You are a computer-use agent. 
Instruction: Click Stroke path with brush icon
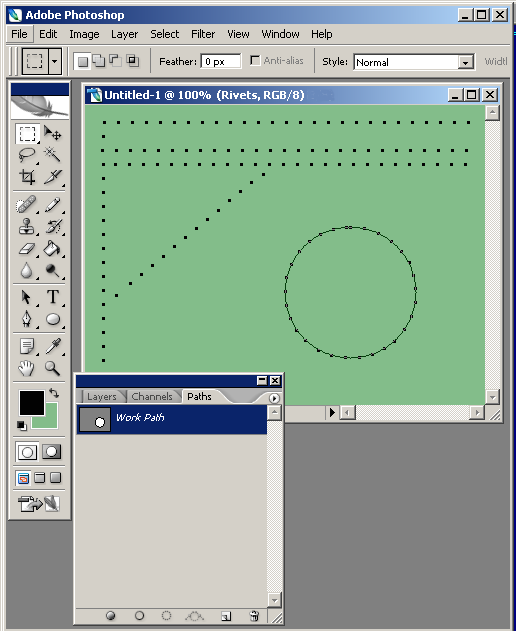[139, 616]
